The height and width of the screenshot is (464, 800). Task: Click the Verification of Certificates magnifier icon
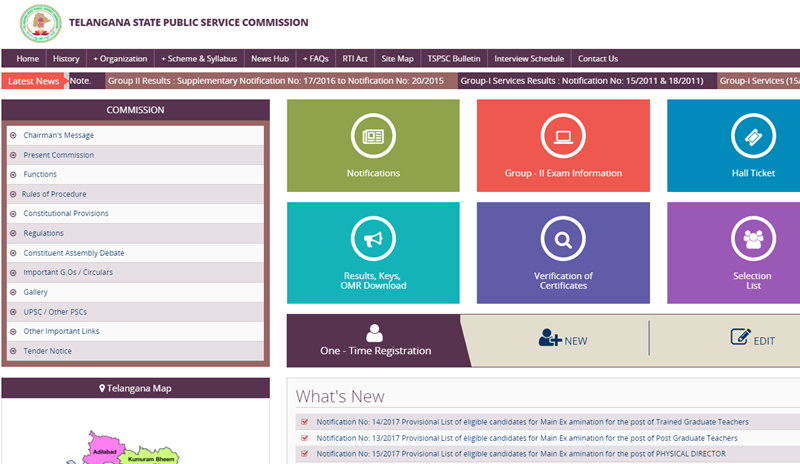click(563, 239)
